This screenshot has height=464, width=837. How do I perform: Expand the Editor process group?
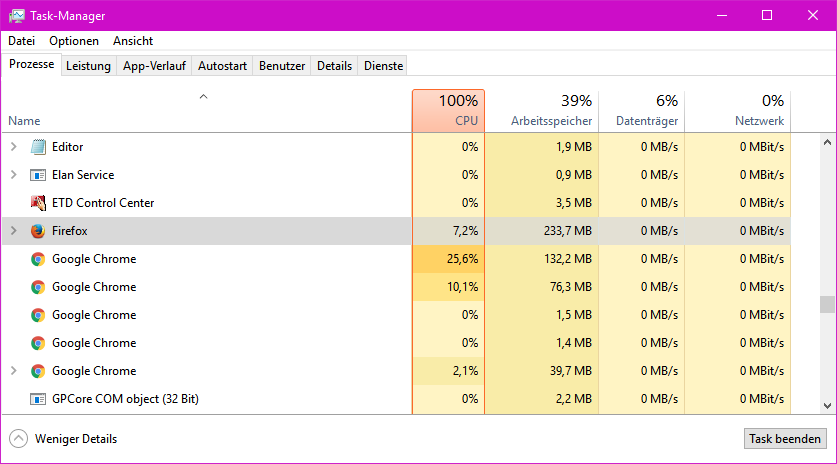pos(13,147)
